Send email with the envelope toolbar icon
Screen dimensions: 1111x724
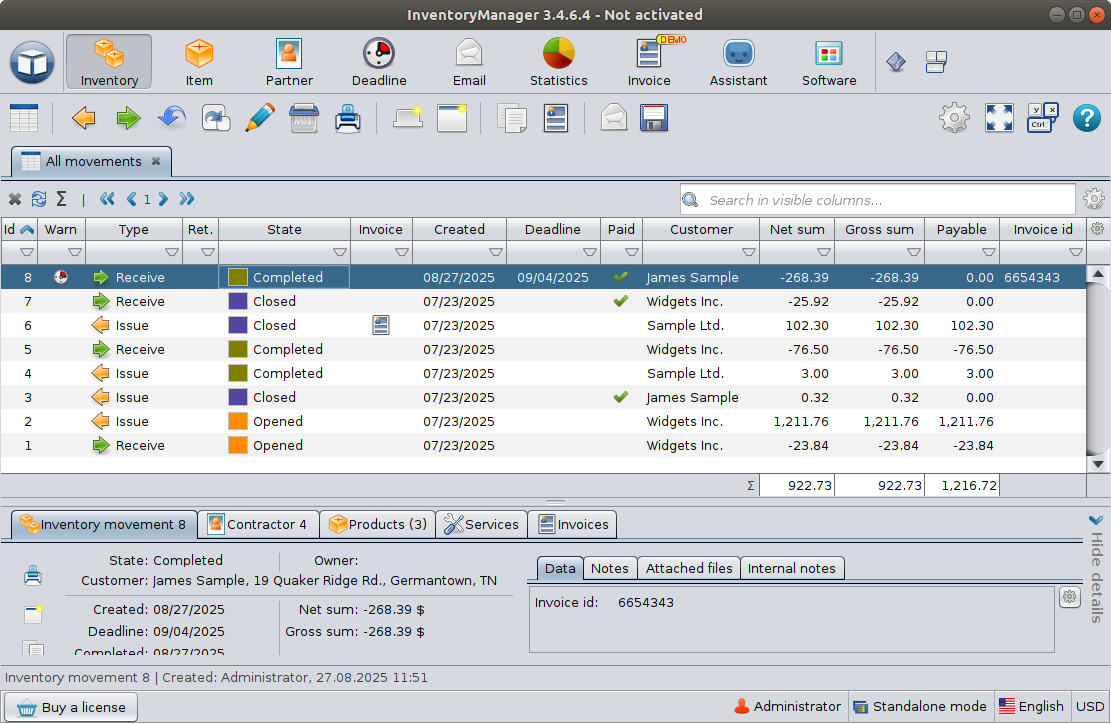(x=614, y=118)
